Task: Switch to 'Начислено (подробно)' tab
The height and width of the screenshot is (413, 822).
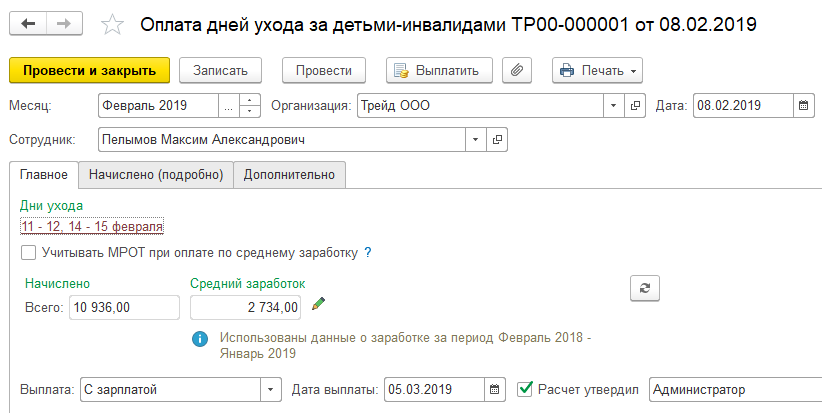Action: (x=155, y=174)
